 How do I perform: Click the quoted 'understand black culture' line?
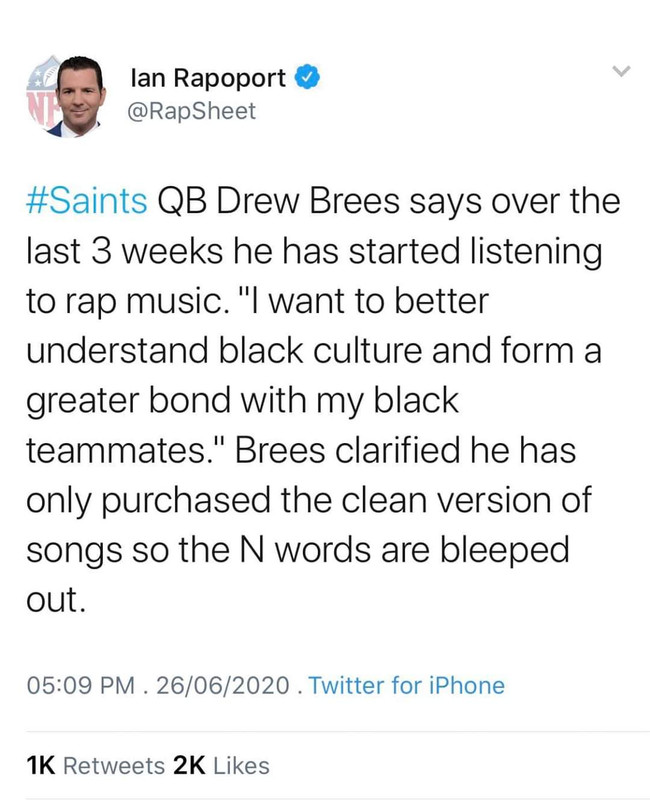pyautogui.click(x=224, y=351)
